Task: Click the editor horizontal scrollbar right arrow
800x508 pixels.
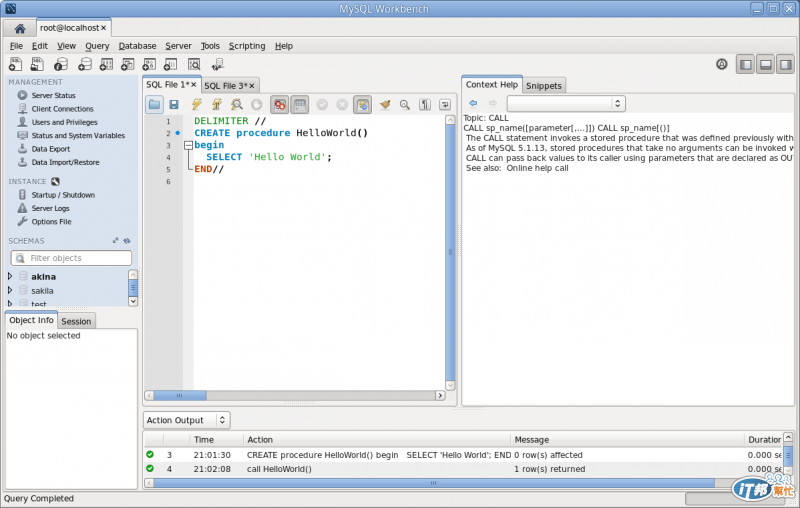Action: pos(440,395)
